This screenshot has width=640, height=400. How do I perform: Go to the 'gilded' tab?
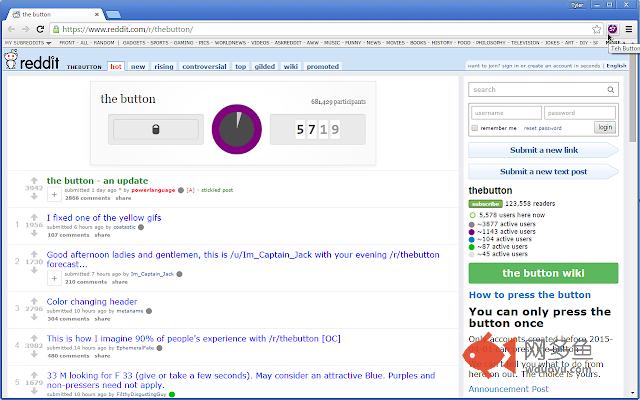[x=264, y=67]
